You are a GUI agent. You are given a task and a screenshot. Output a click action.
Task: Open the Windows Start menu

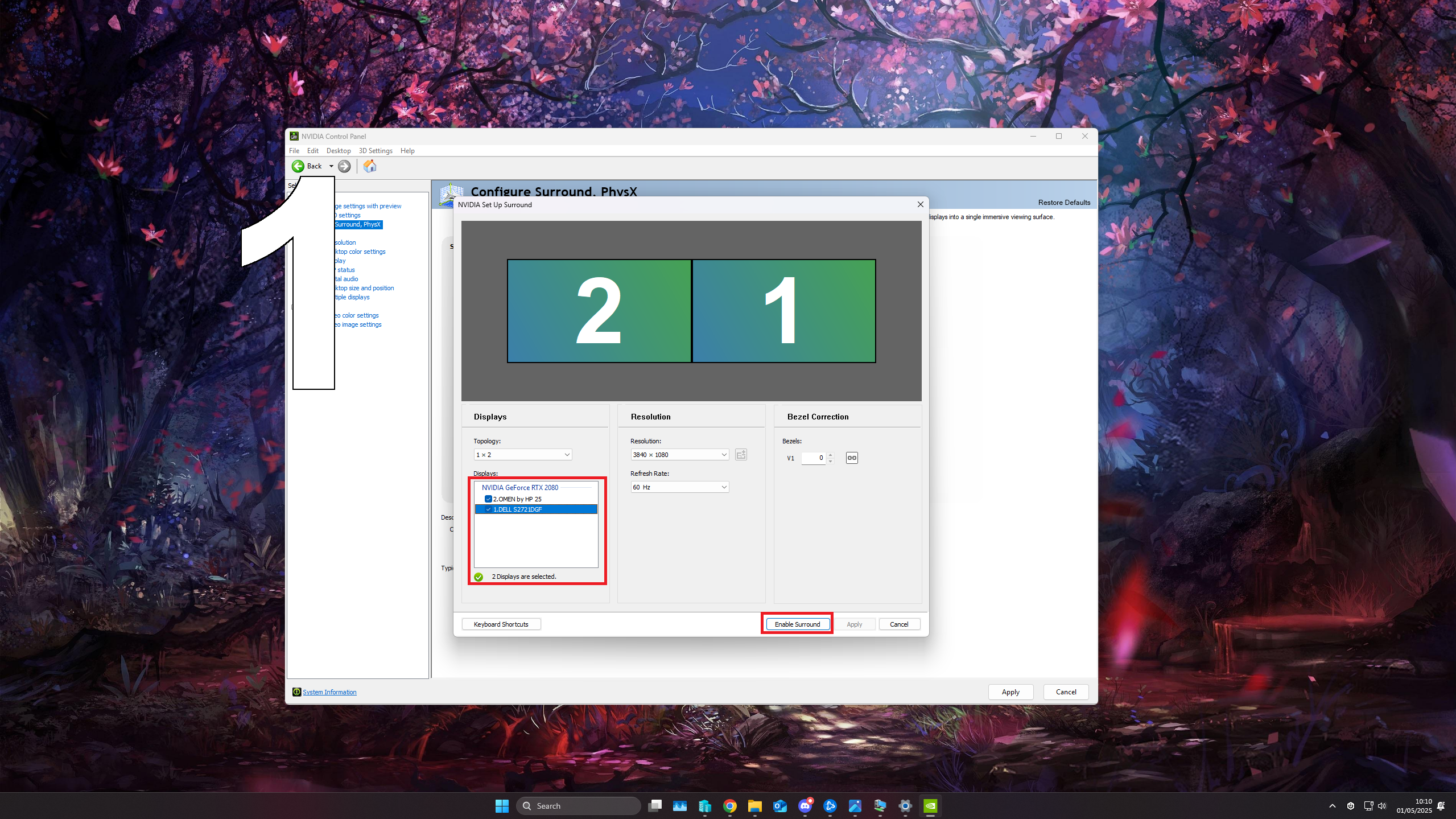502,806
